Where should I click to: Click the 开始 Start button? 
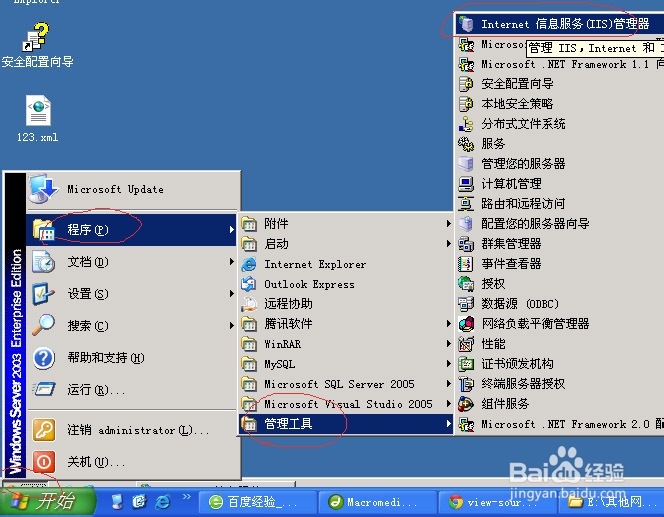[47, 502]
